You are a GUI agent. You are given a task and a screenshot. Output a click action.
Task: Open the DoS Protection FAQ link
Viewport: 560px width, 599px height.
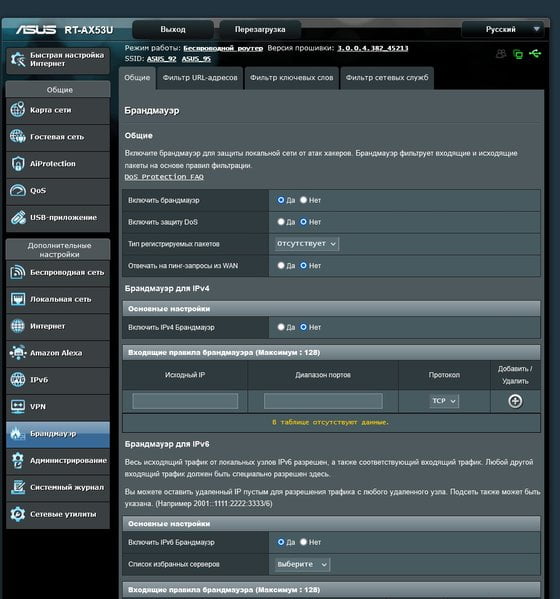coord(164,177)
